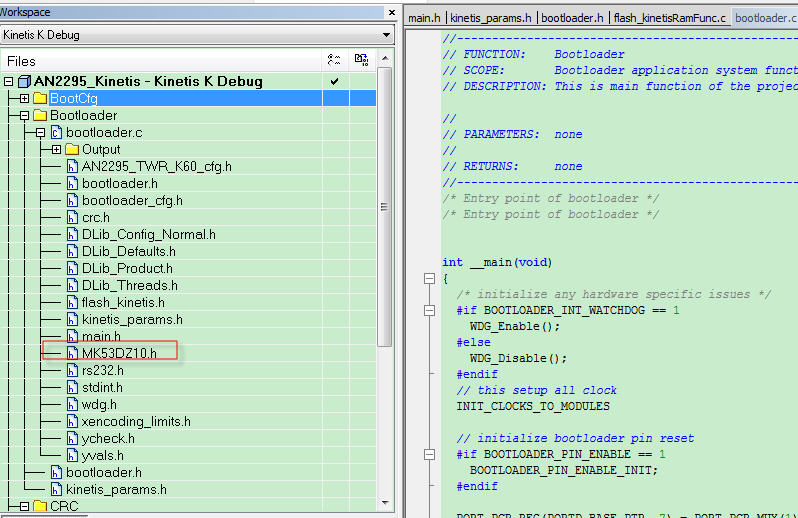Click the yvals.h header file icon
Viewport: 798px width, 518px height.
point(72,456)
